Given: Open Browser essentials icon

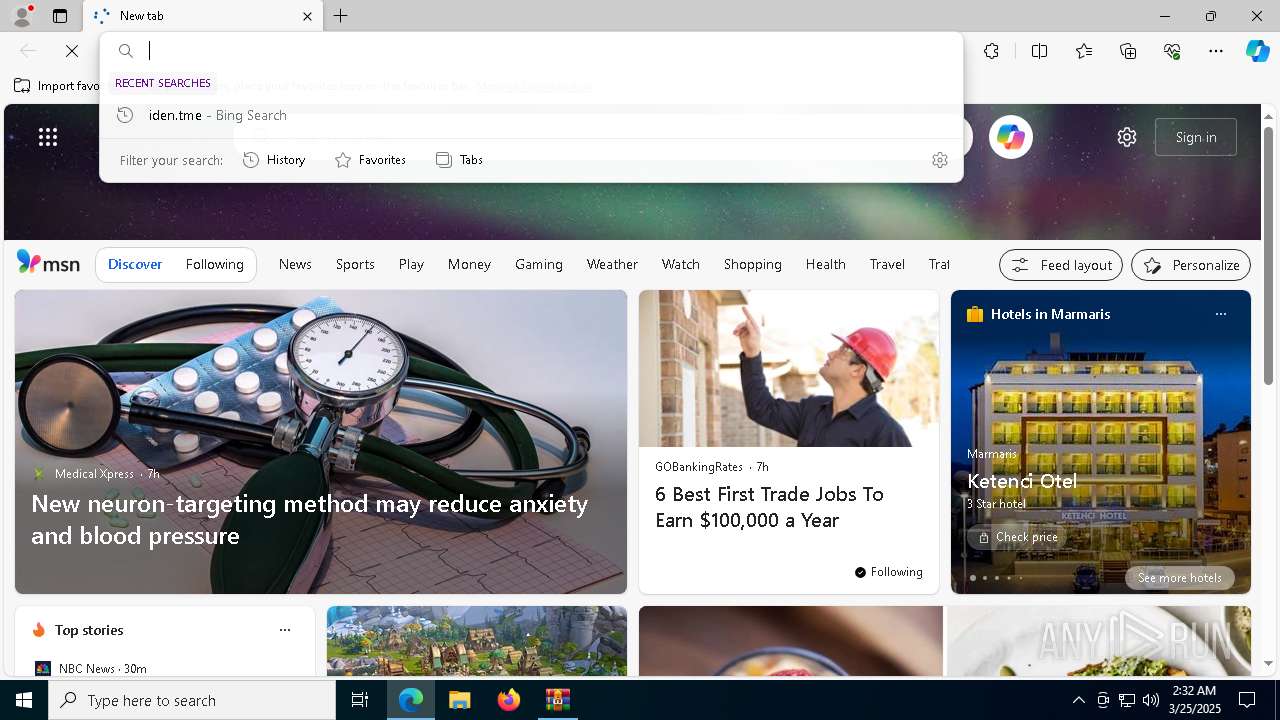Looking at the screenshot, I should [1172, 51].
